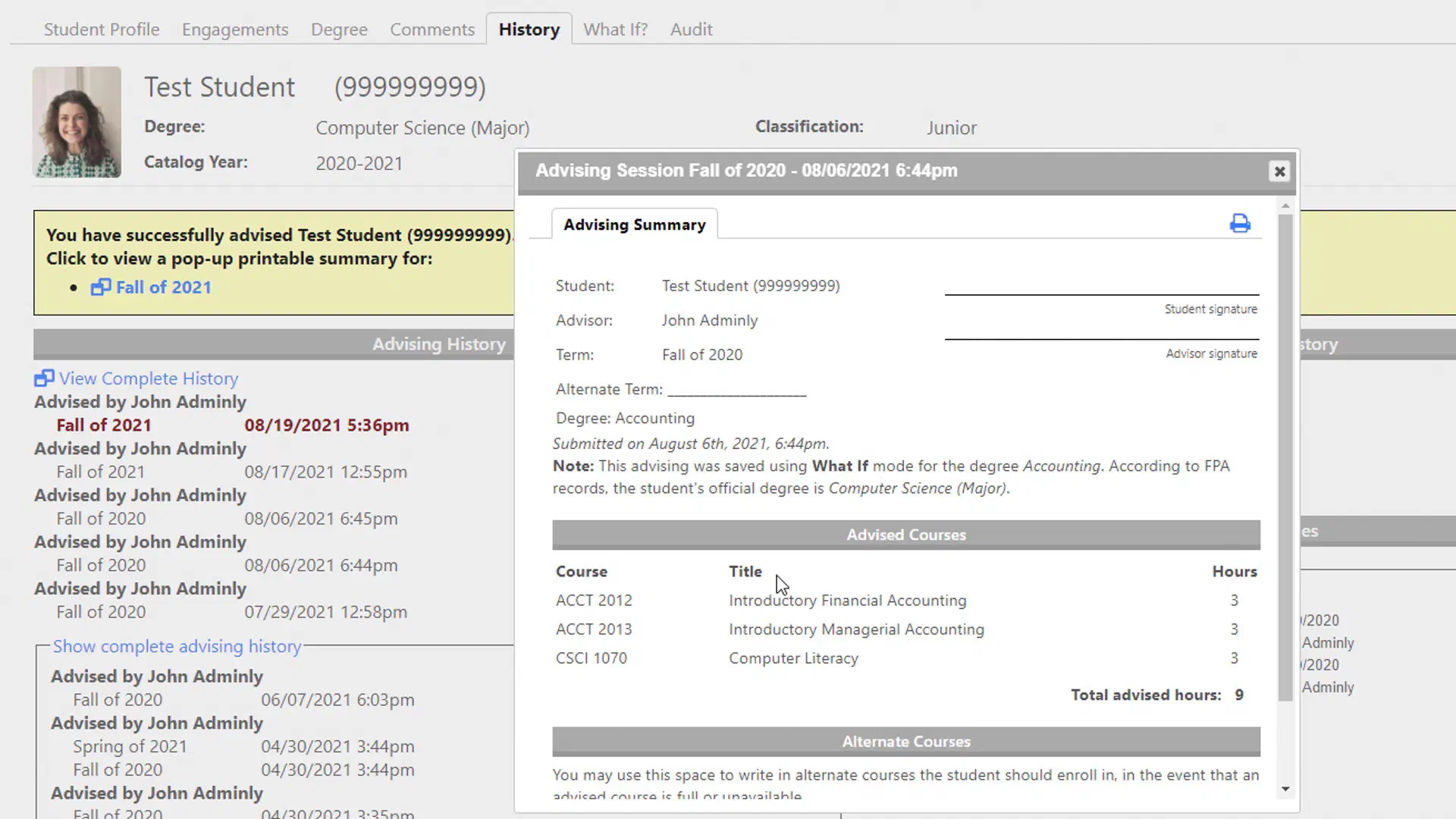Viewport: 1456px width, 819px height.
Task: Open the Comments tab
Action: (432, 30)
